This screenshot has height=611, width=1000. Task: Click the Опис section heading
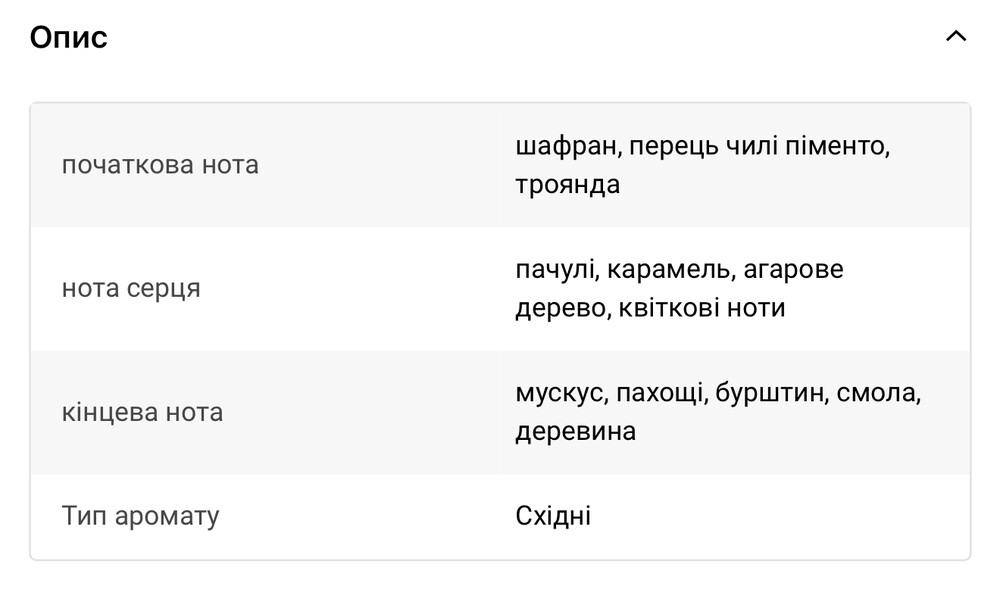tap(69, 38)
